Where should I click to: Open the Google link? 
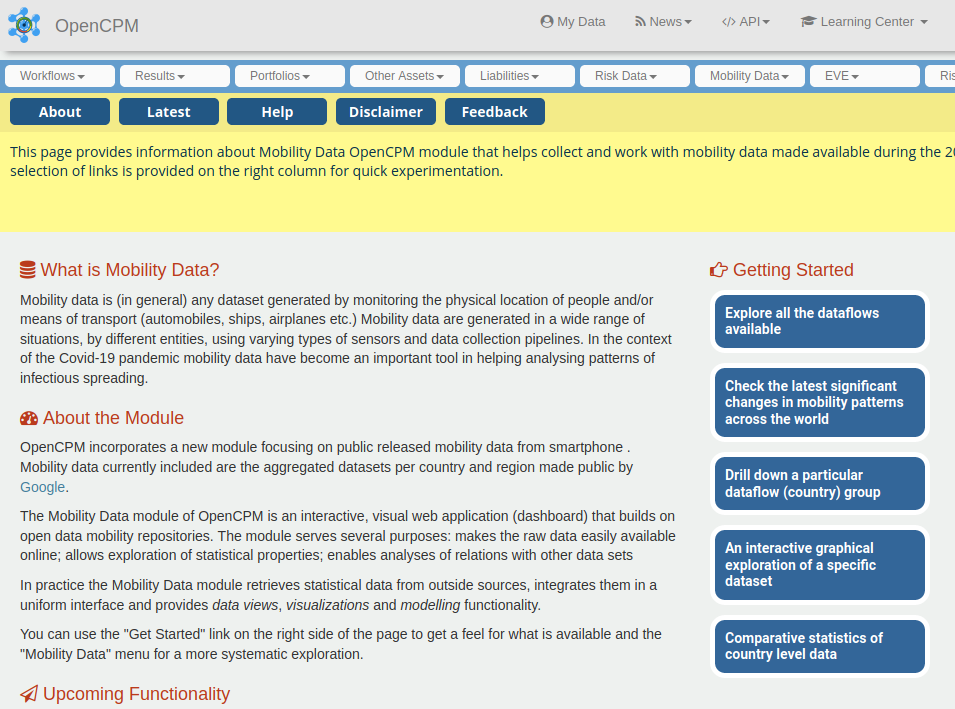(42, 487)
